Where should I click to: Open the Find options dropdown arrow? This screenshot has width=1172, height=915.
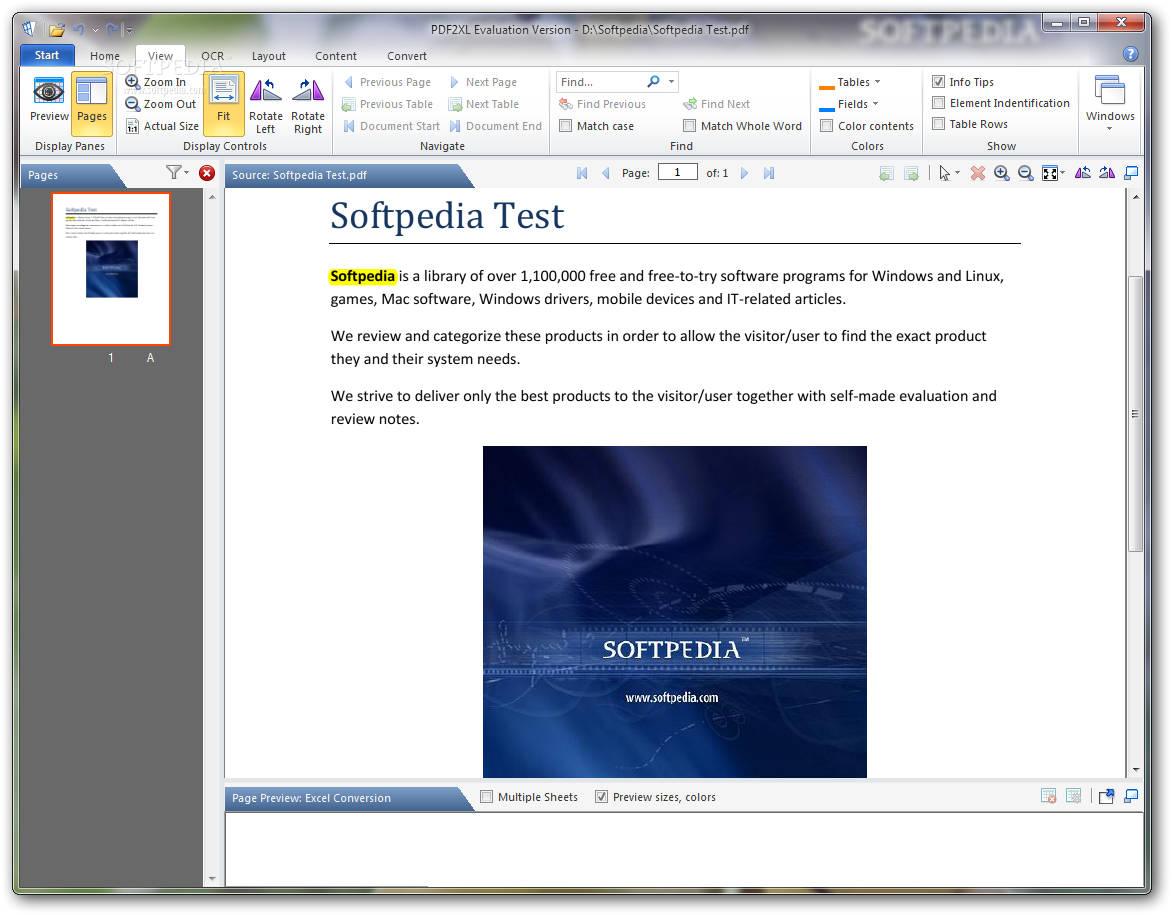click(x=671, y=81)
